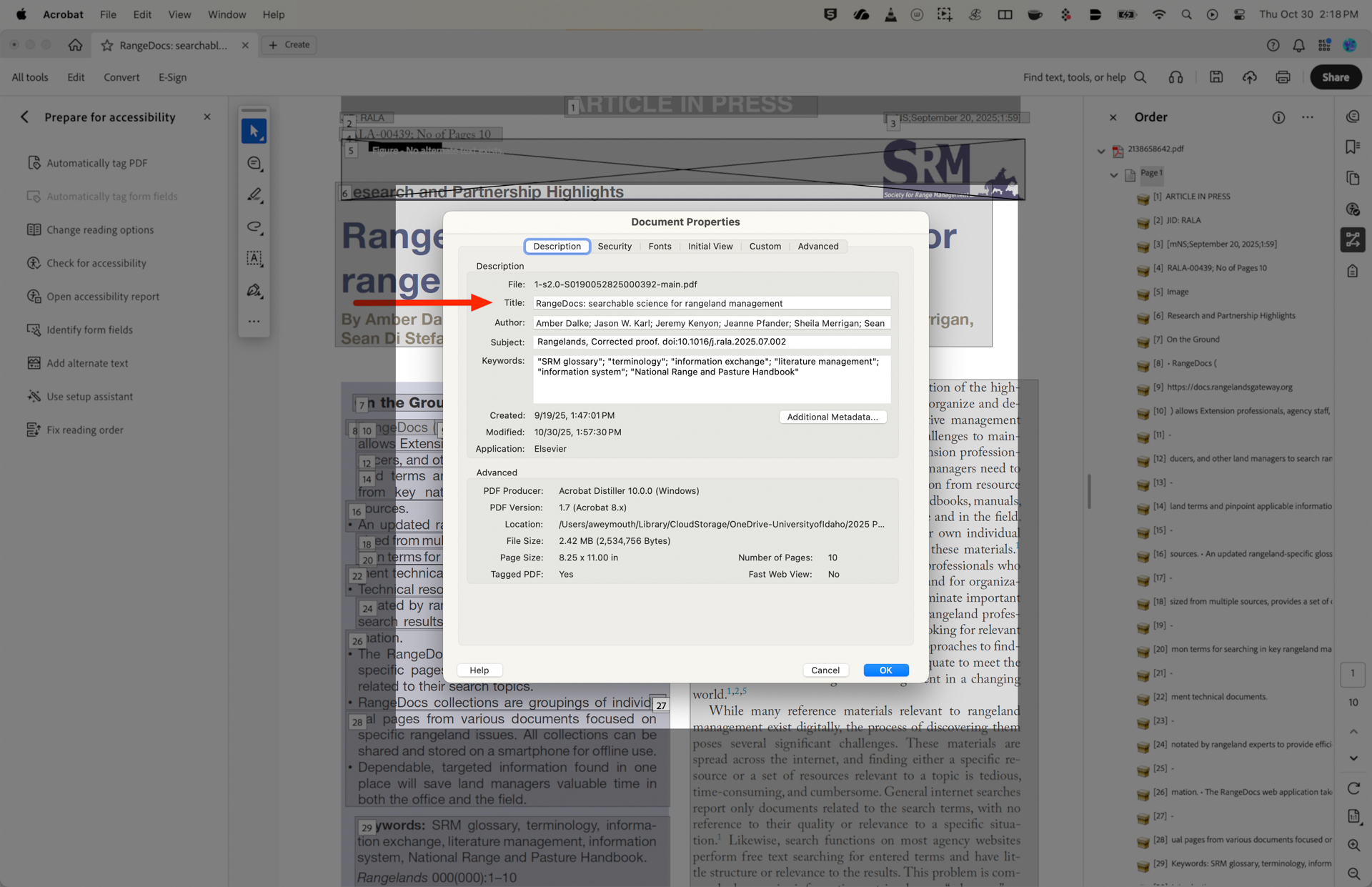1372x887 pixels.
Task: Click the Fix reading order option
Action: click(84, 430)
